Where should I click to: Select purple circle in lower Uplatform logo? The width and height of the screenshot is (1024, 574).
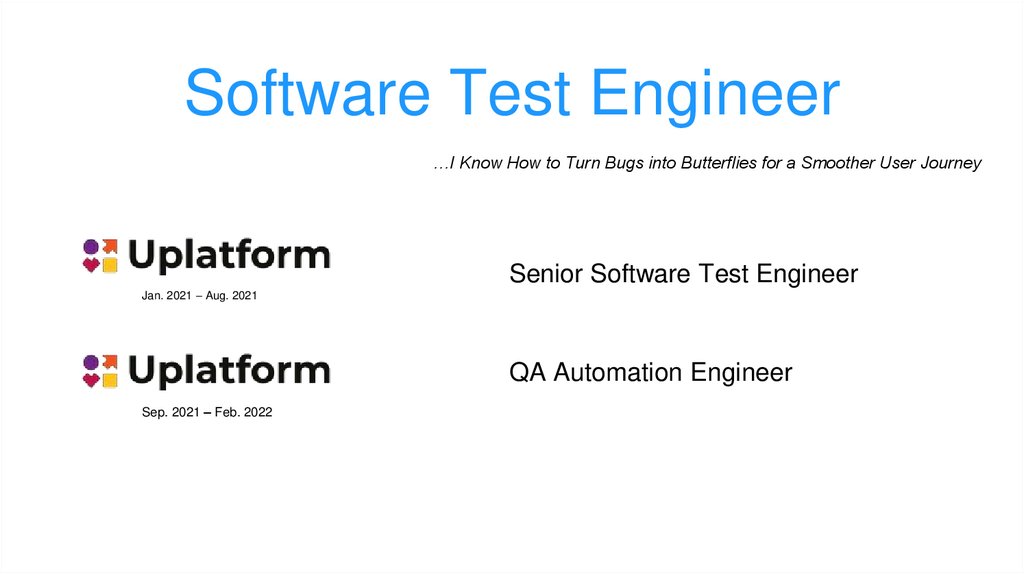pyautogui.click(x=90, y=361)
